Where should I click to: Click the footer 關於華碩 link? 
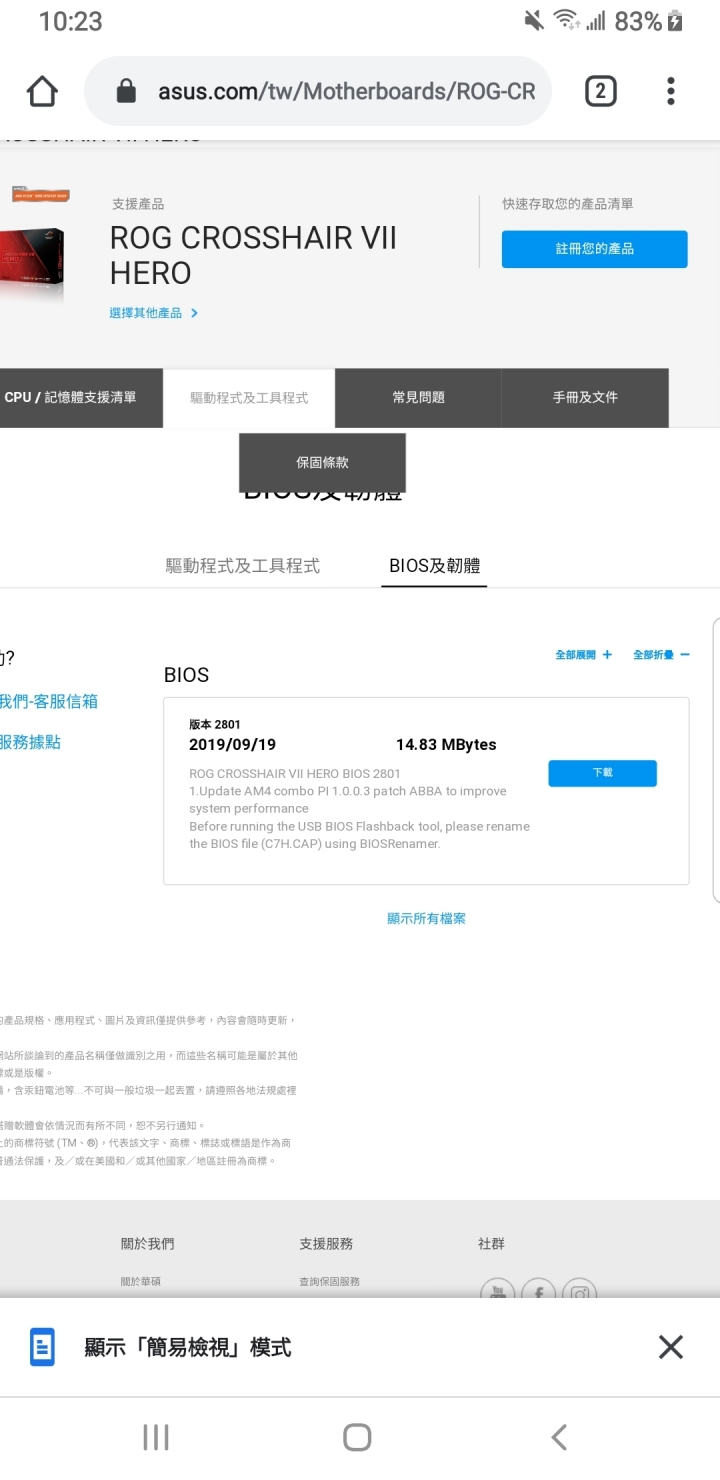tap(141, 1281)
